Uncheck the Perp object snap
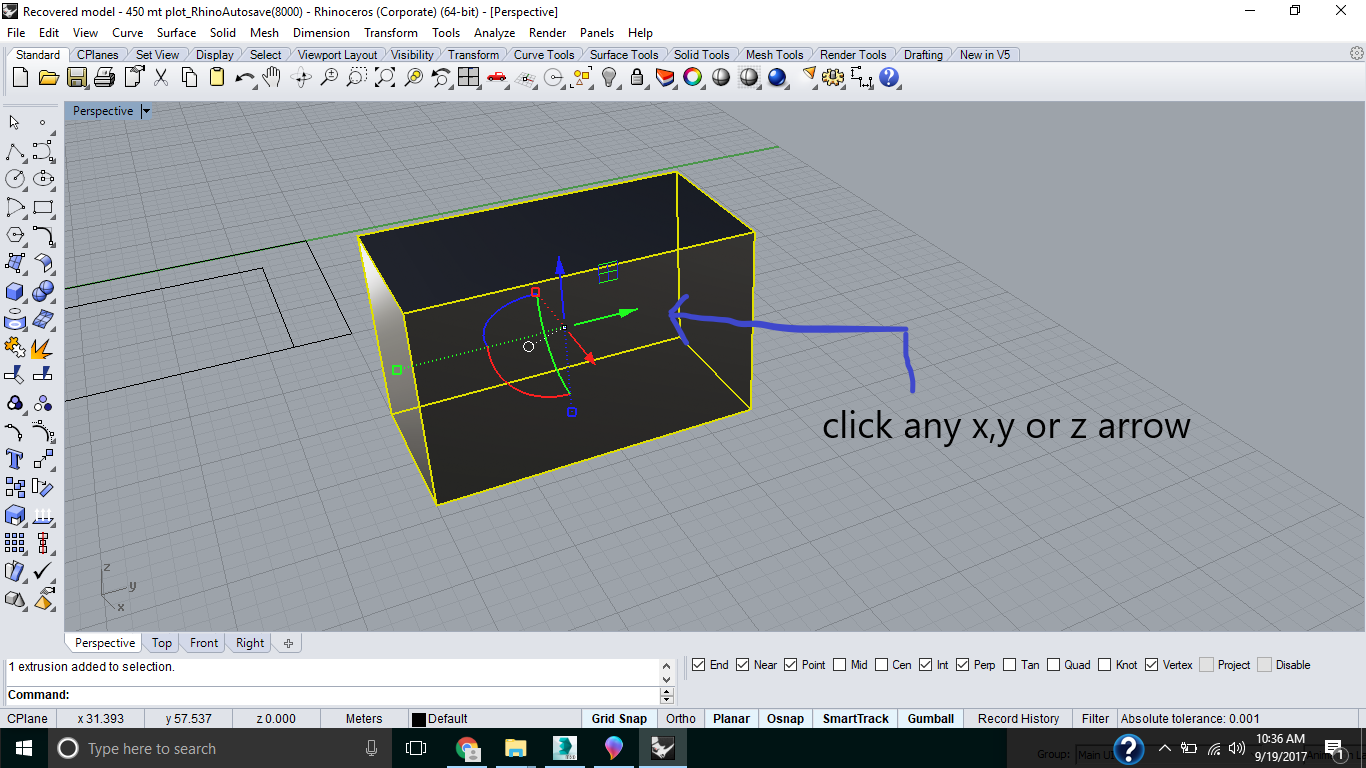This screenshot has width=1366, height=768. click(x=963, y=665)
